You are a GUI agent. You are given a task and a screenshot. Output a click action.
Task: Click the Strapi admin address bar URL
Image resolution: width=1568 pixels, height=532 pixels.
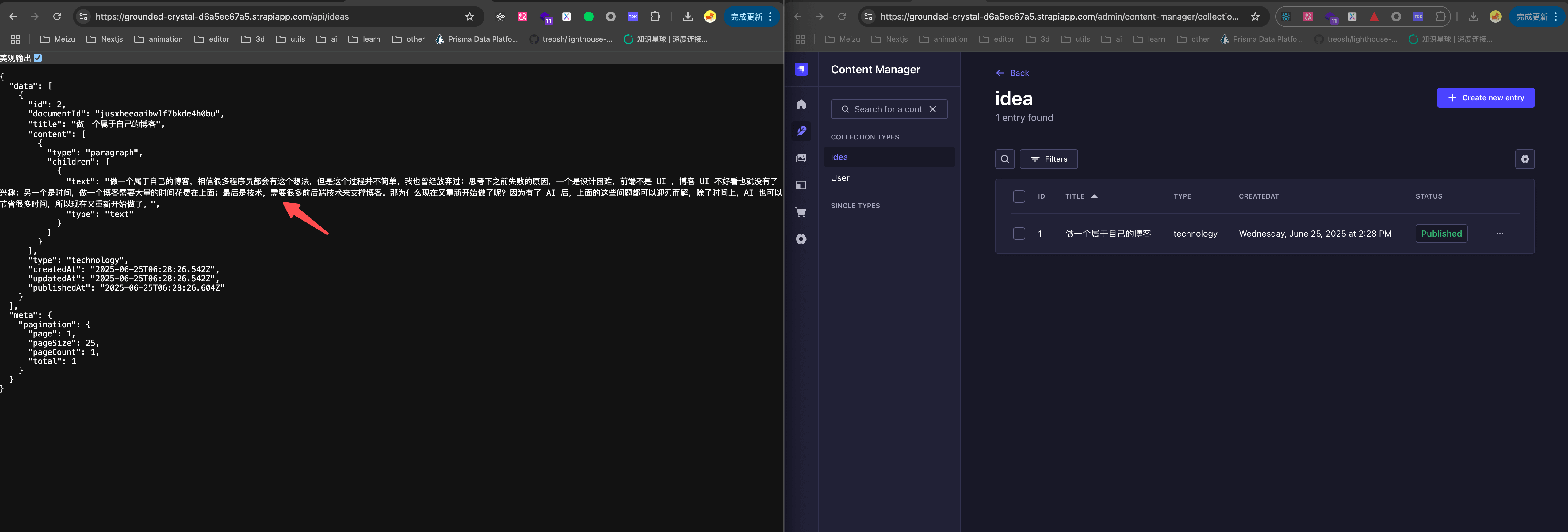tap(1059, 17)
